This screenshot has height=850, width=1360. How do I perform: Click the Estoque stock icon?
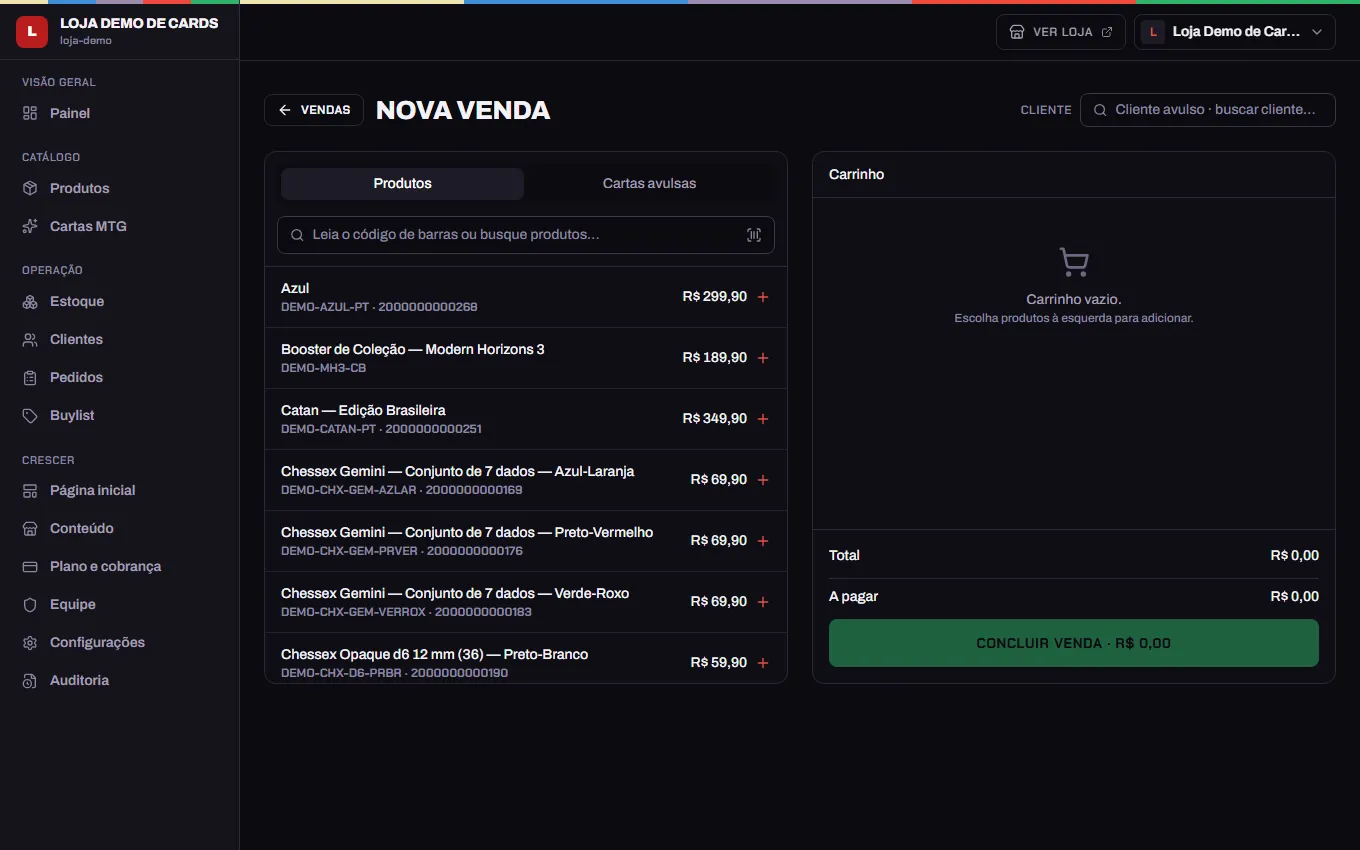[x=30, y=301]
